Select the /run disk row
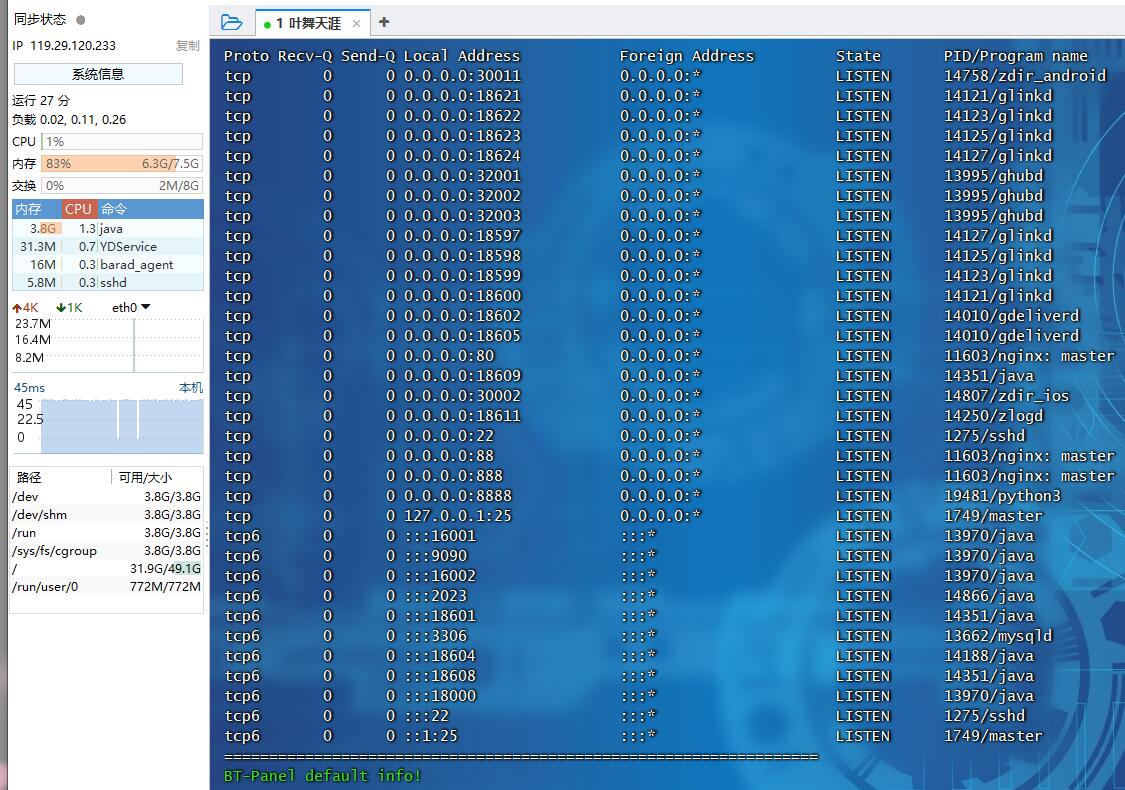Screen dimensions: 1125x790 (106, 532)
